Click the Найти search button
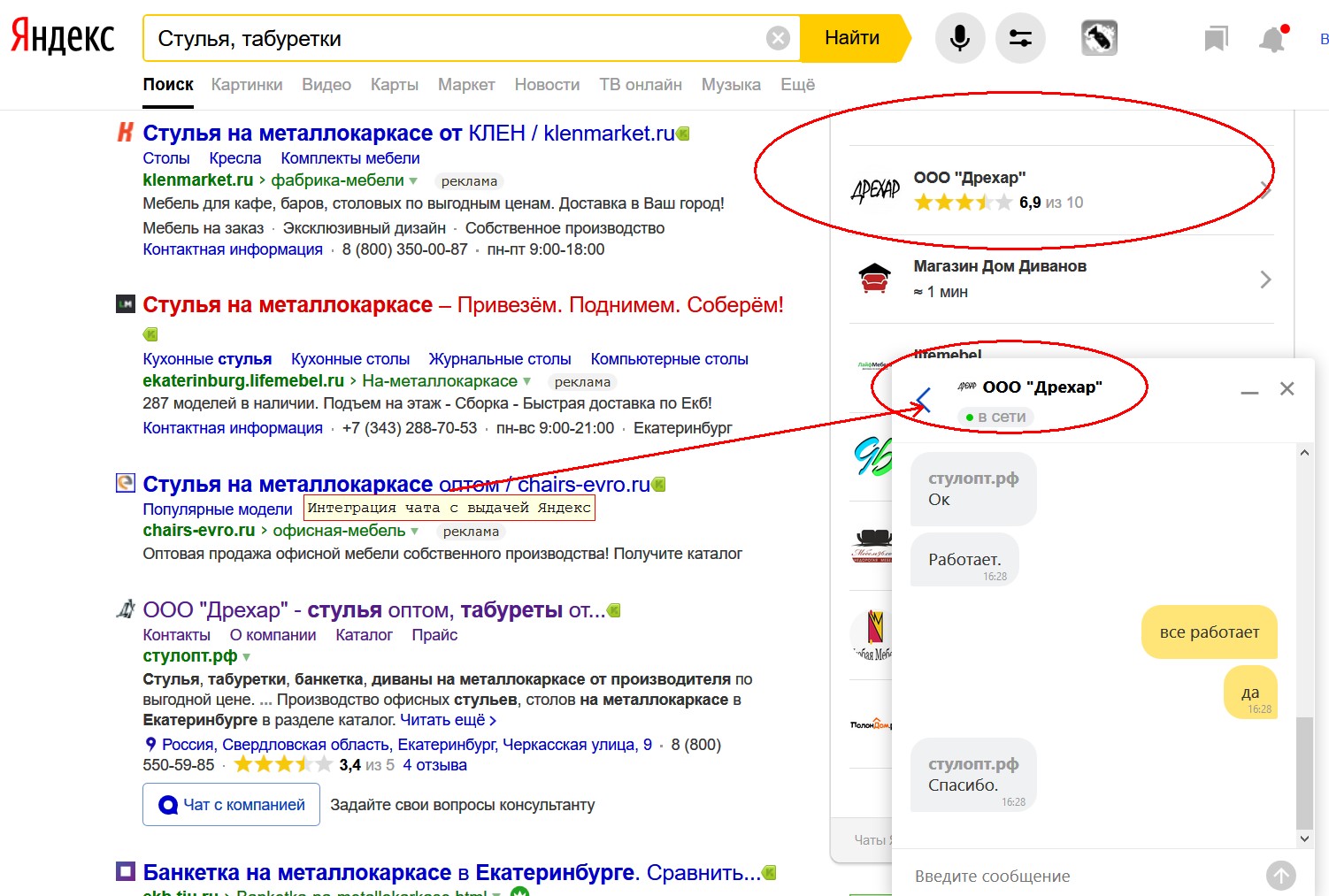1329x896 pixels. pos(853,38)
